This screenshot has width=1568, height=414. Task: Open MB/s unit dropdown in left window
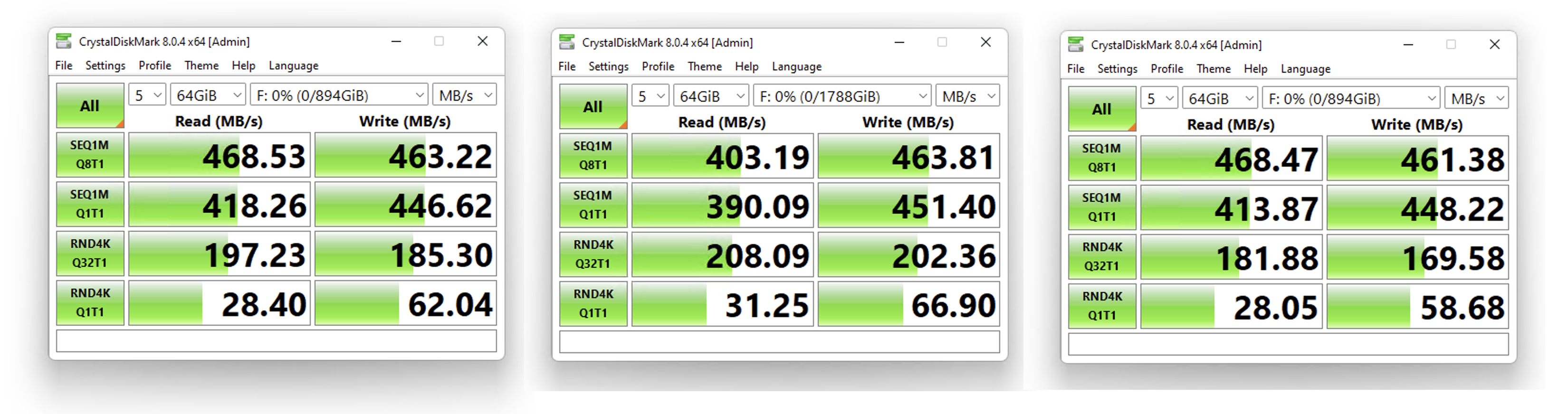[x=465, y=95]
